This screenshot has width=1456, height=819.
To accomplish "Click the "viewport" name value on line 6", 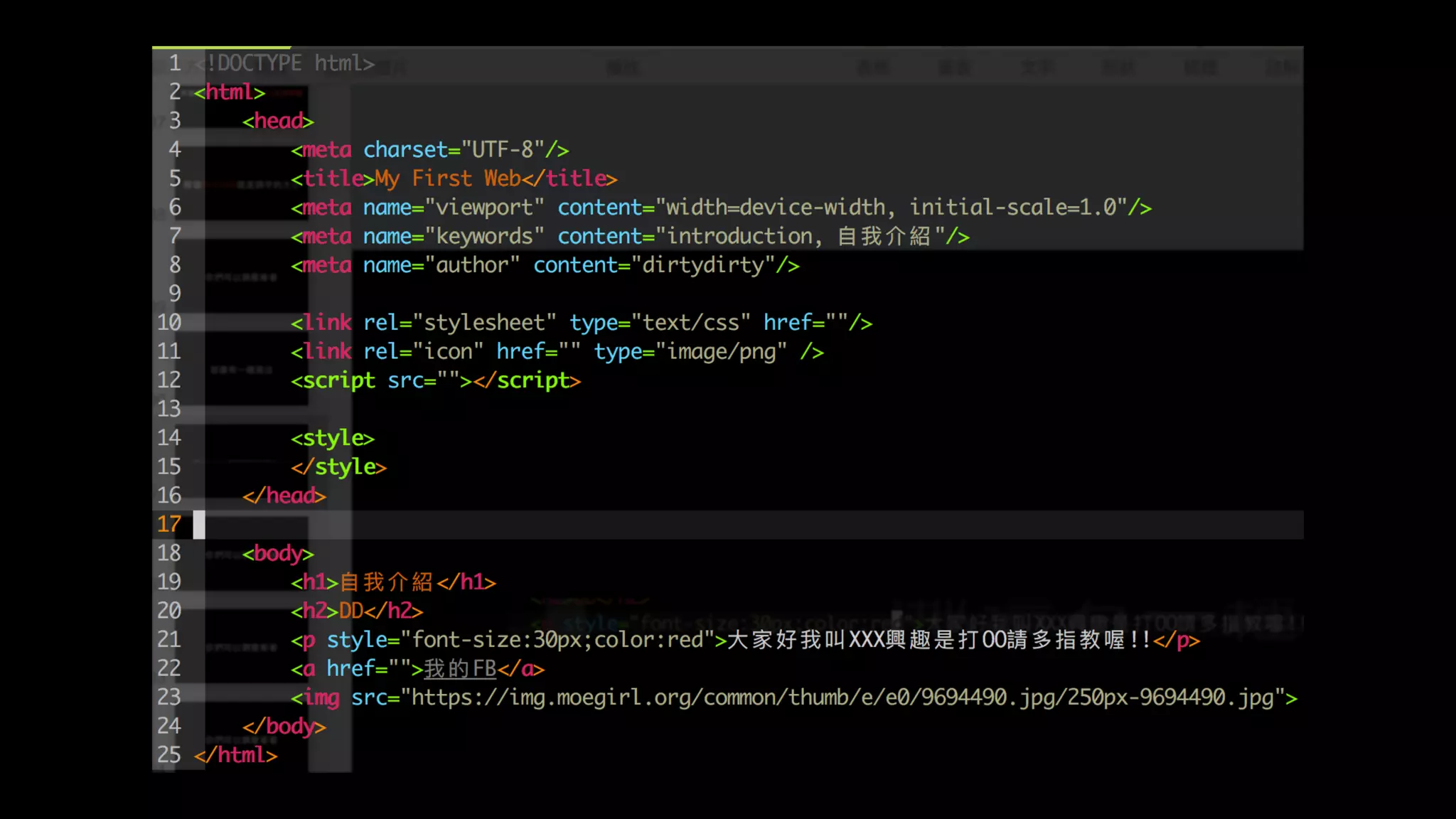I will [x=485, y=208].
